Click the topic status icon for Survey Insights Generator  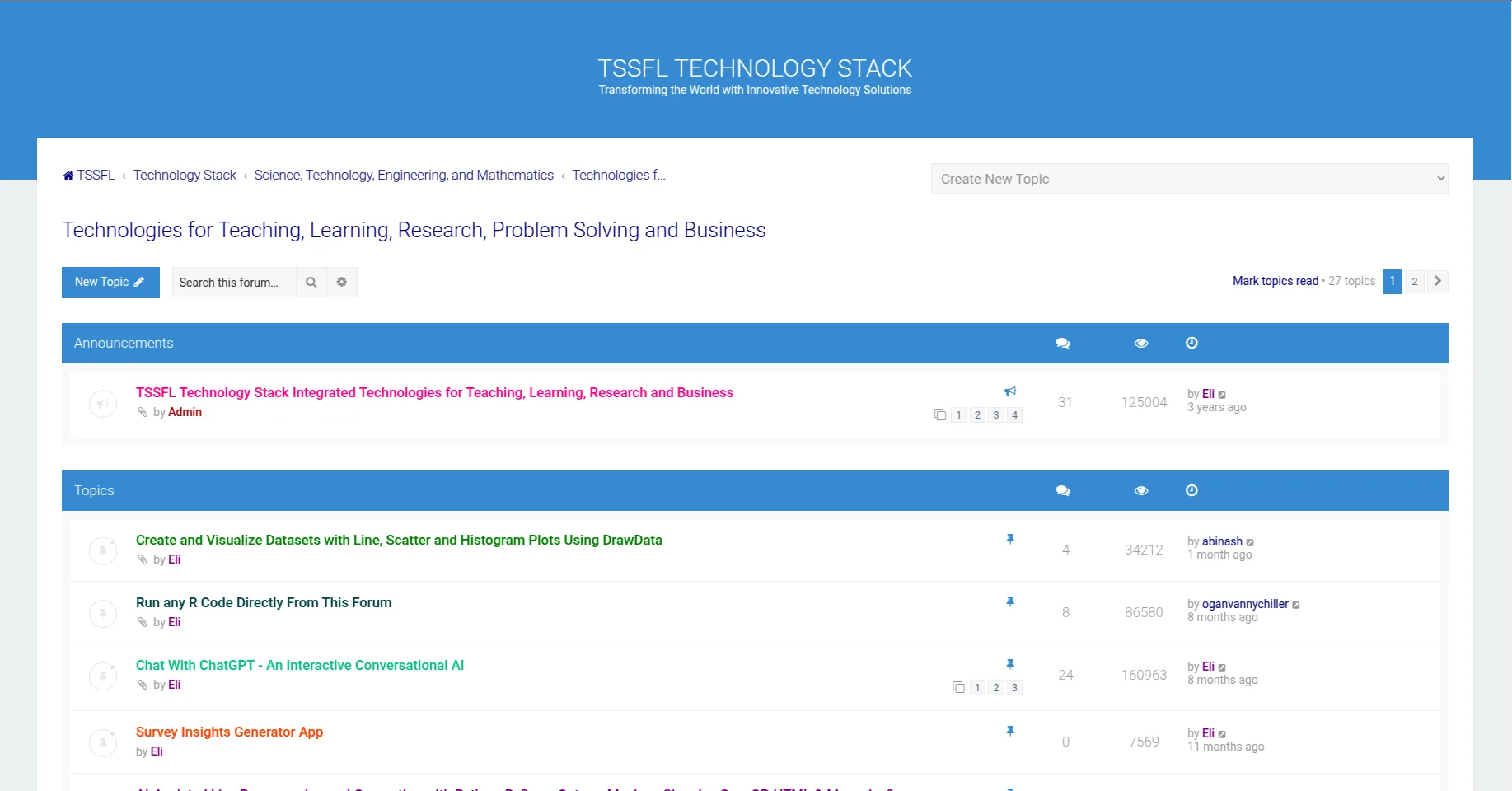pos(103,742)
